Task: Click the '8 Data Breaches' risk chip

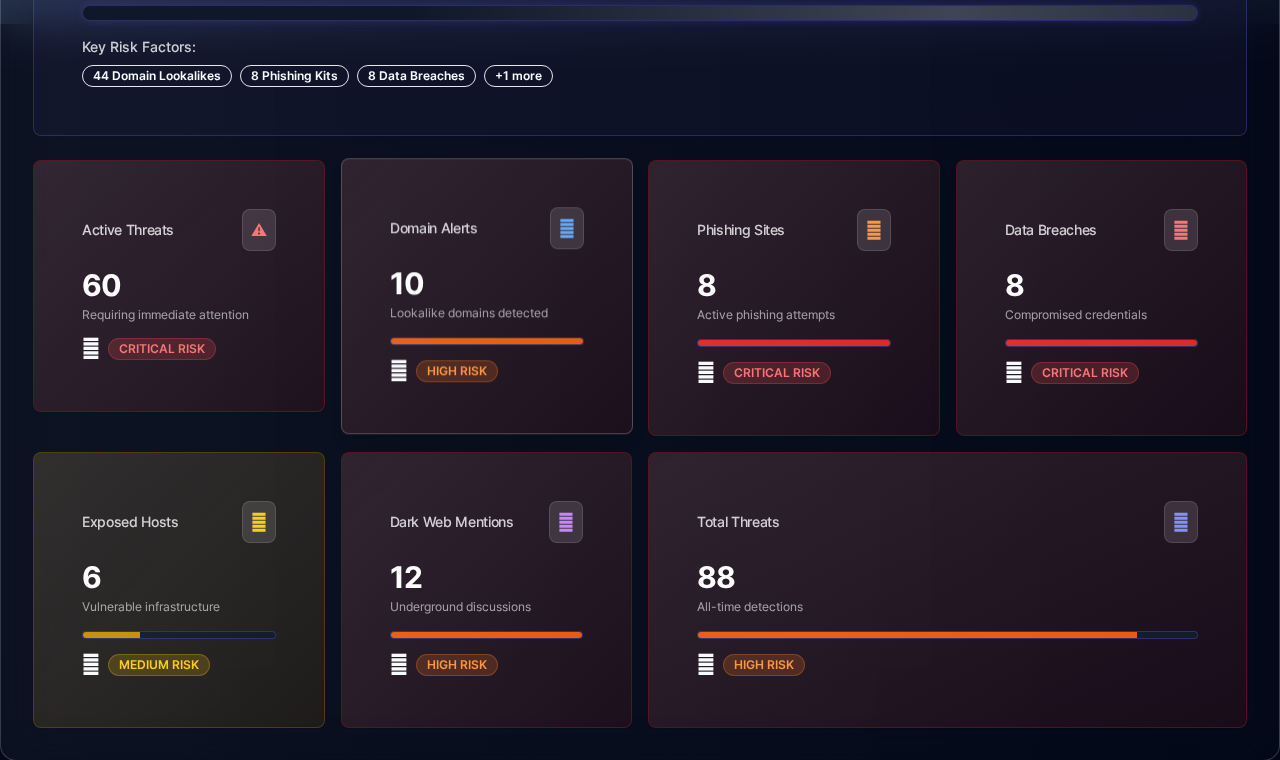Action: pos(416,76)
